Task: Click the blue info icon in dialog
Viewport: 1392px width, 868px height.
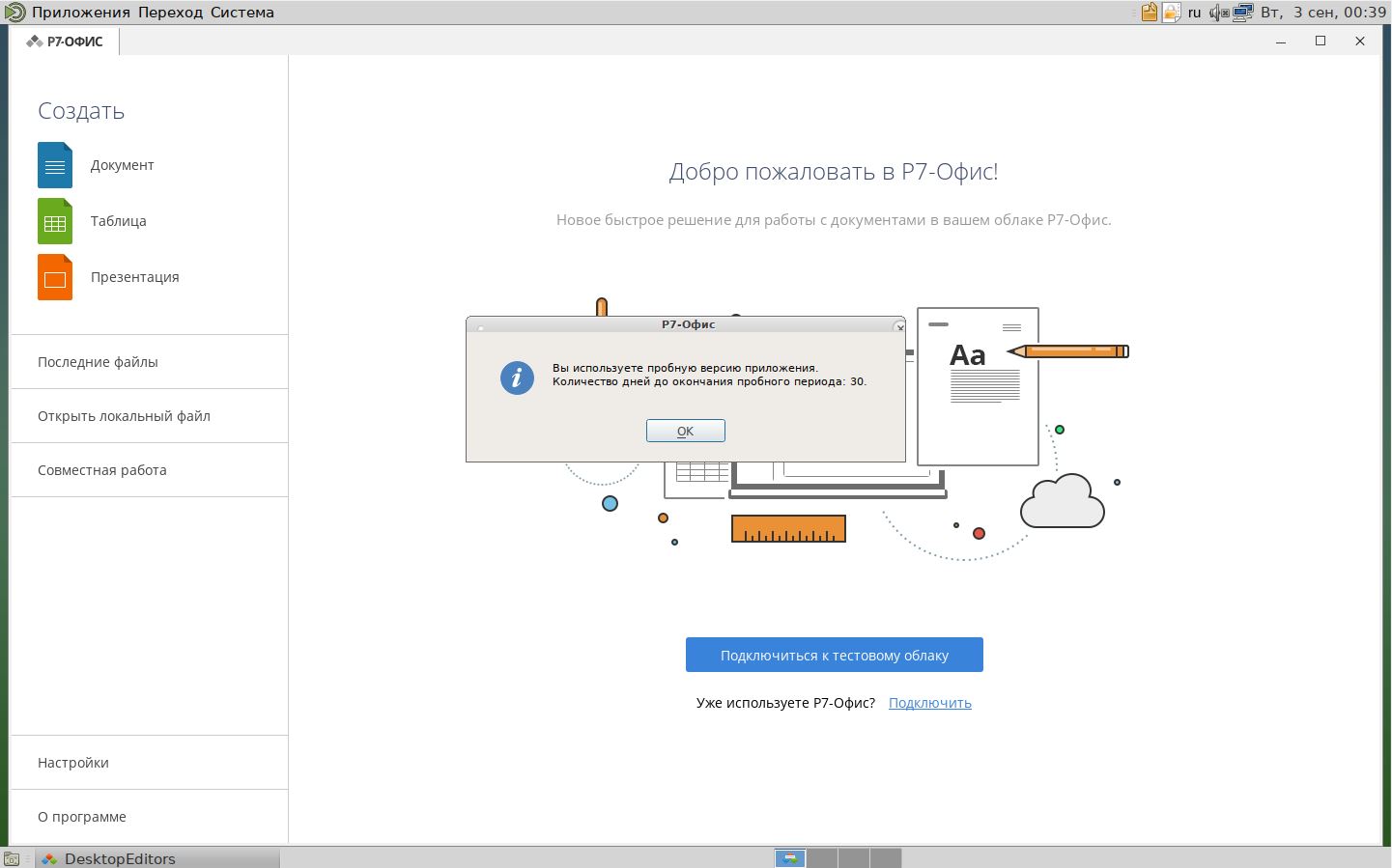Action: point(517,378)
